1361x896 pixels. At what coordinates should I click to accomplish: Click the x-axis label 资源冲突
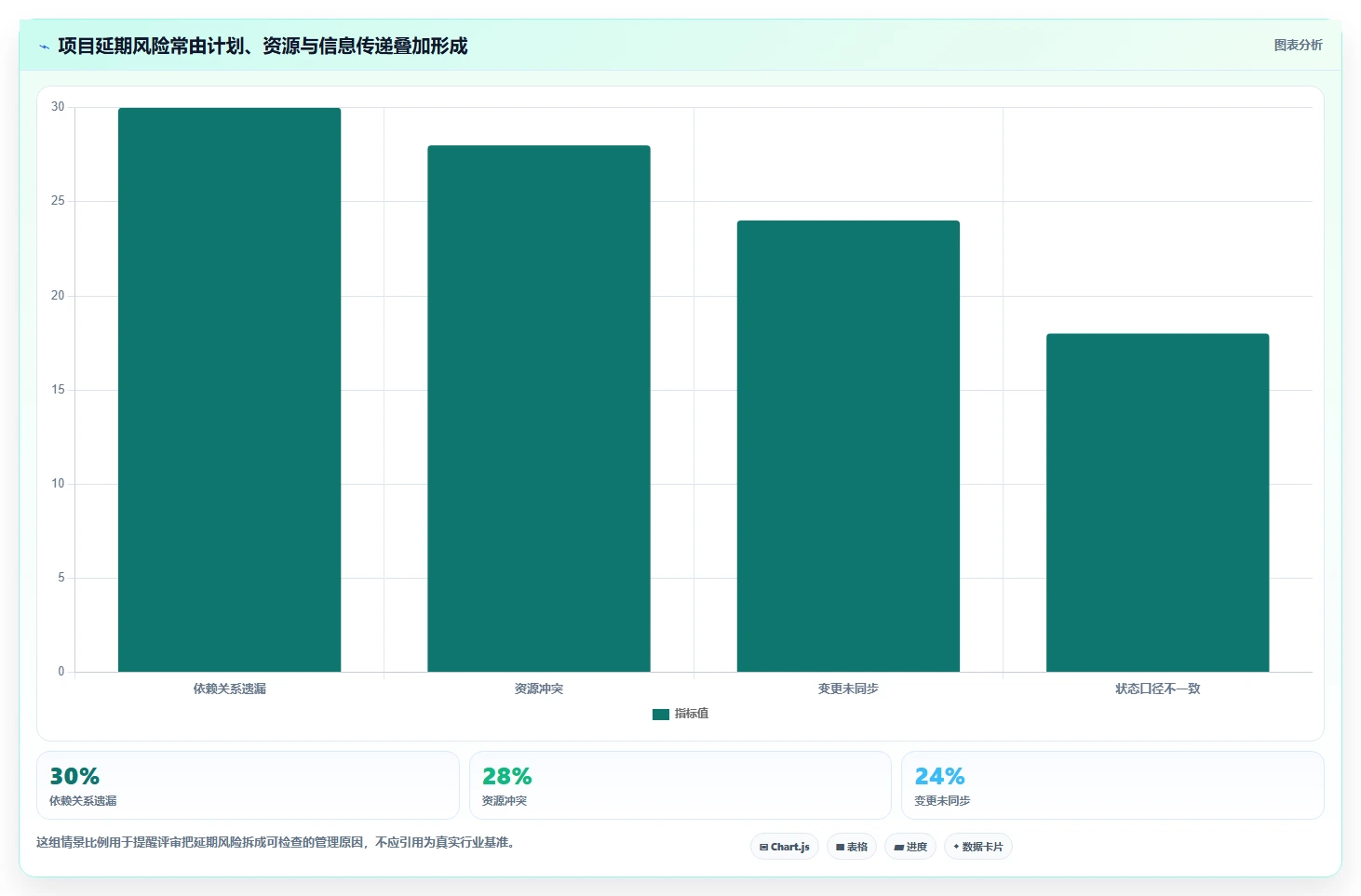(x=539, y=689)
